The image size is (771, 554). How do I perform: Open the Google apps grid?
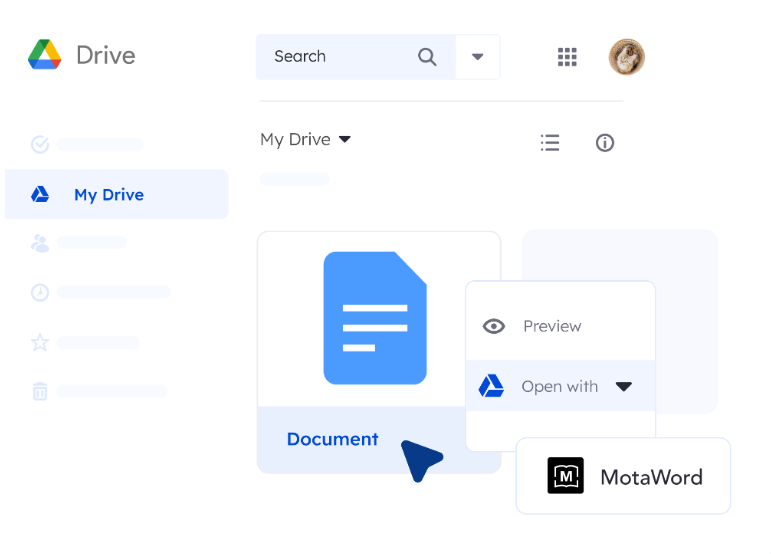click(x=567, y=57)
